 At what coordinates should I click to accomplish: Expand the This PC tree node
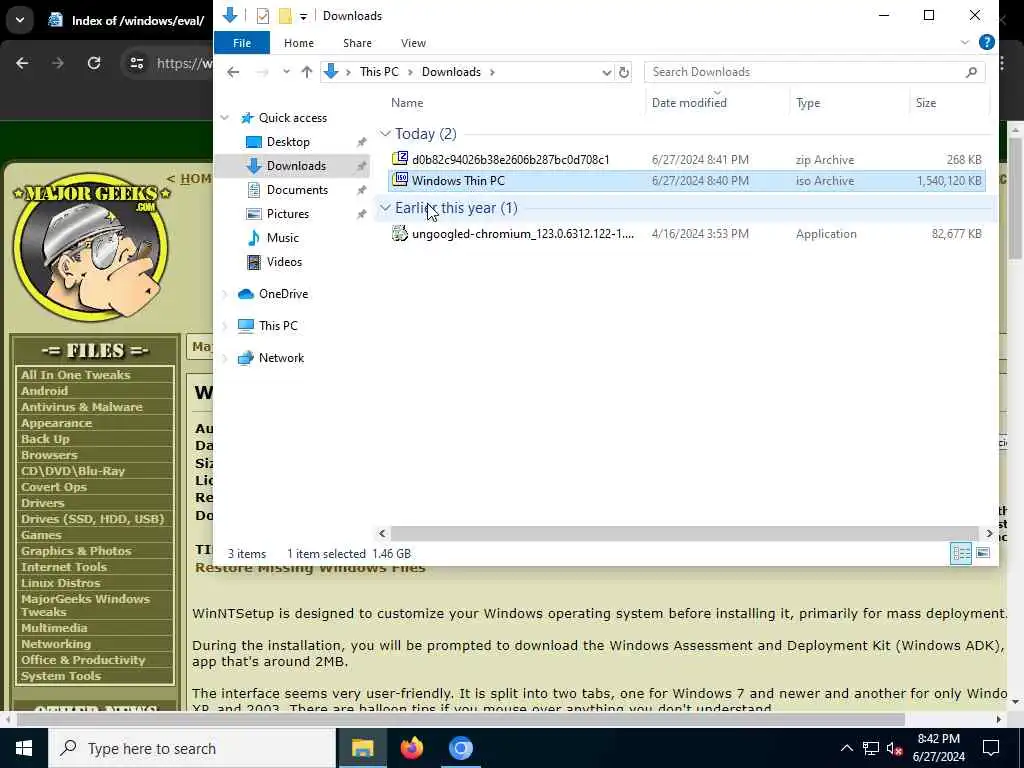coord(225,326)
